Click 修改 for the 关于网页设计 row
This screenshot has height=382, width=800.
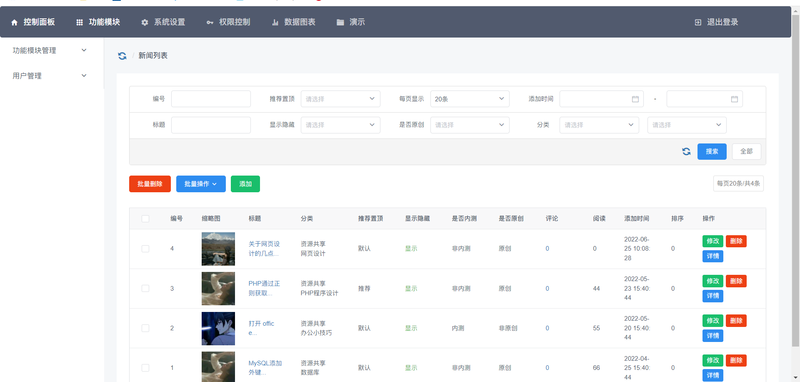pyautogui.click(x=713, y=241)
